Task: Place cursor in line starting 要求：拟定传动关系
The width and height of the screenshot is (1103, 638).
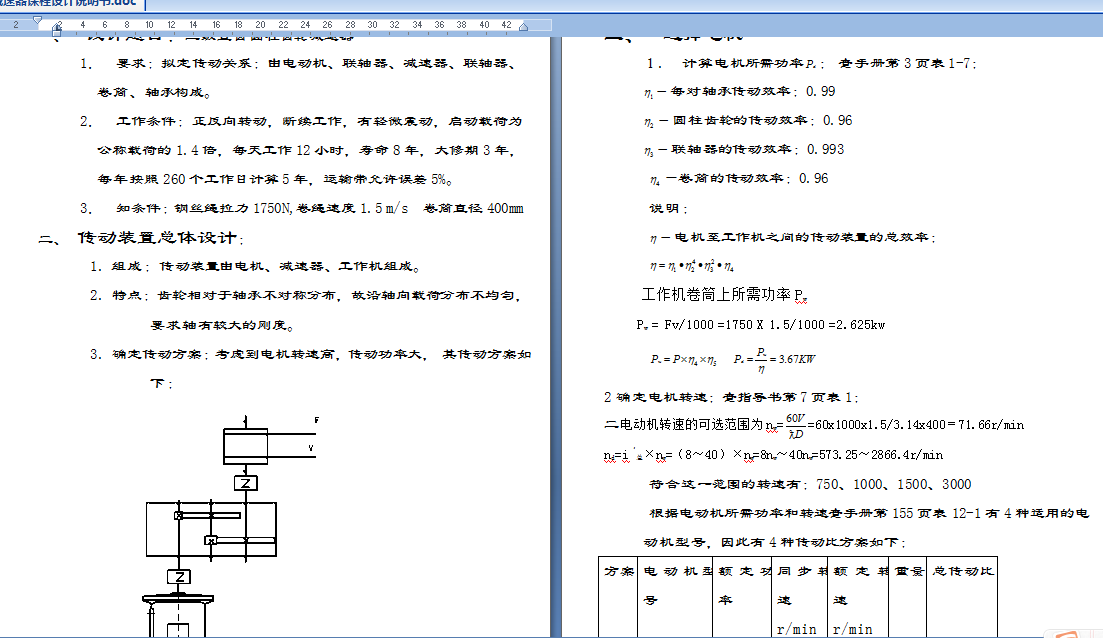Action: click(299, 63)
